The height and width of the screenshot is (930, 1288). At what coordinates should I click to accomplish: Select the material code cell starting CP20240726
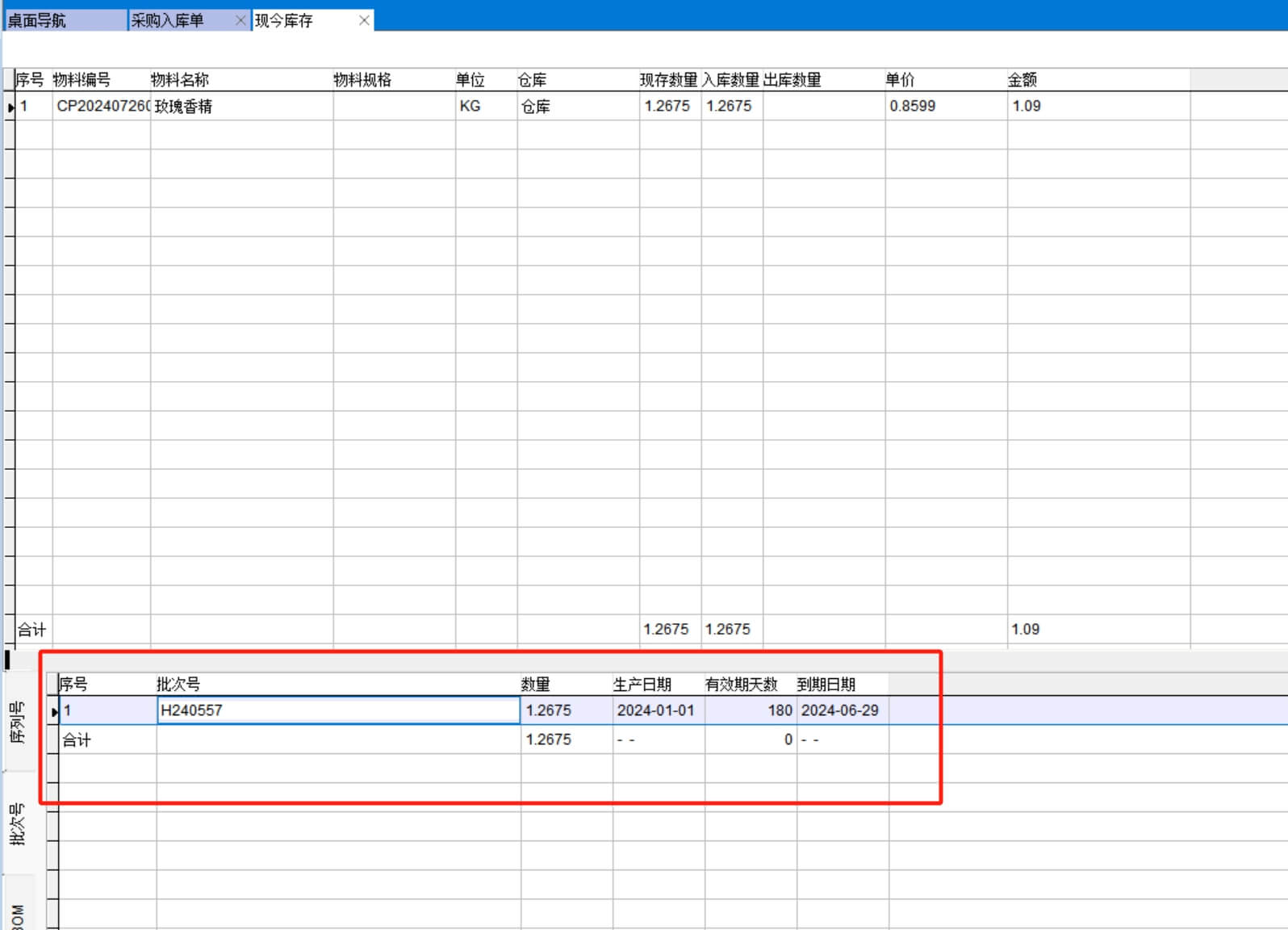point(102,107)
